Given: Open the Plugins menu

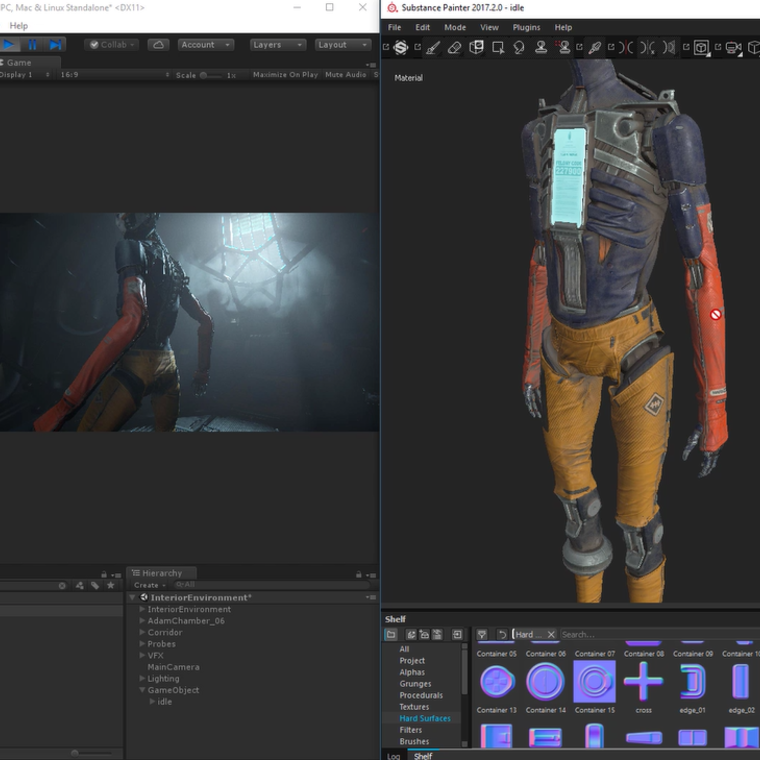Looking at the screenshot, I should click(526, 27).
